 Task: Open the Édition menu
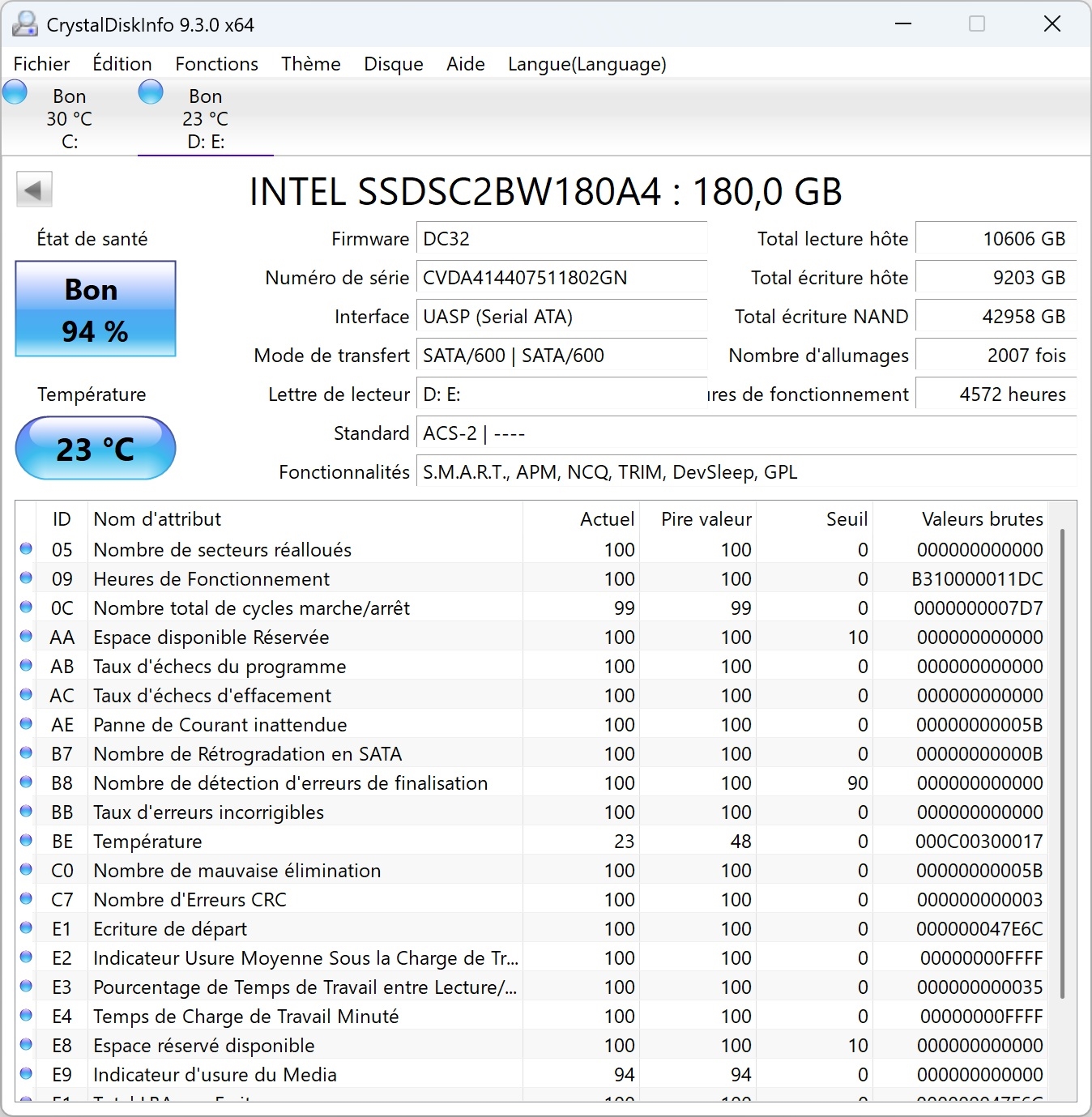tap(122, 64)
